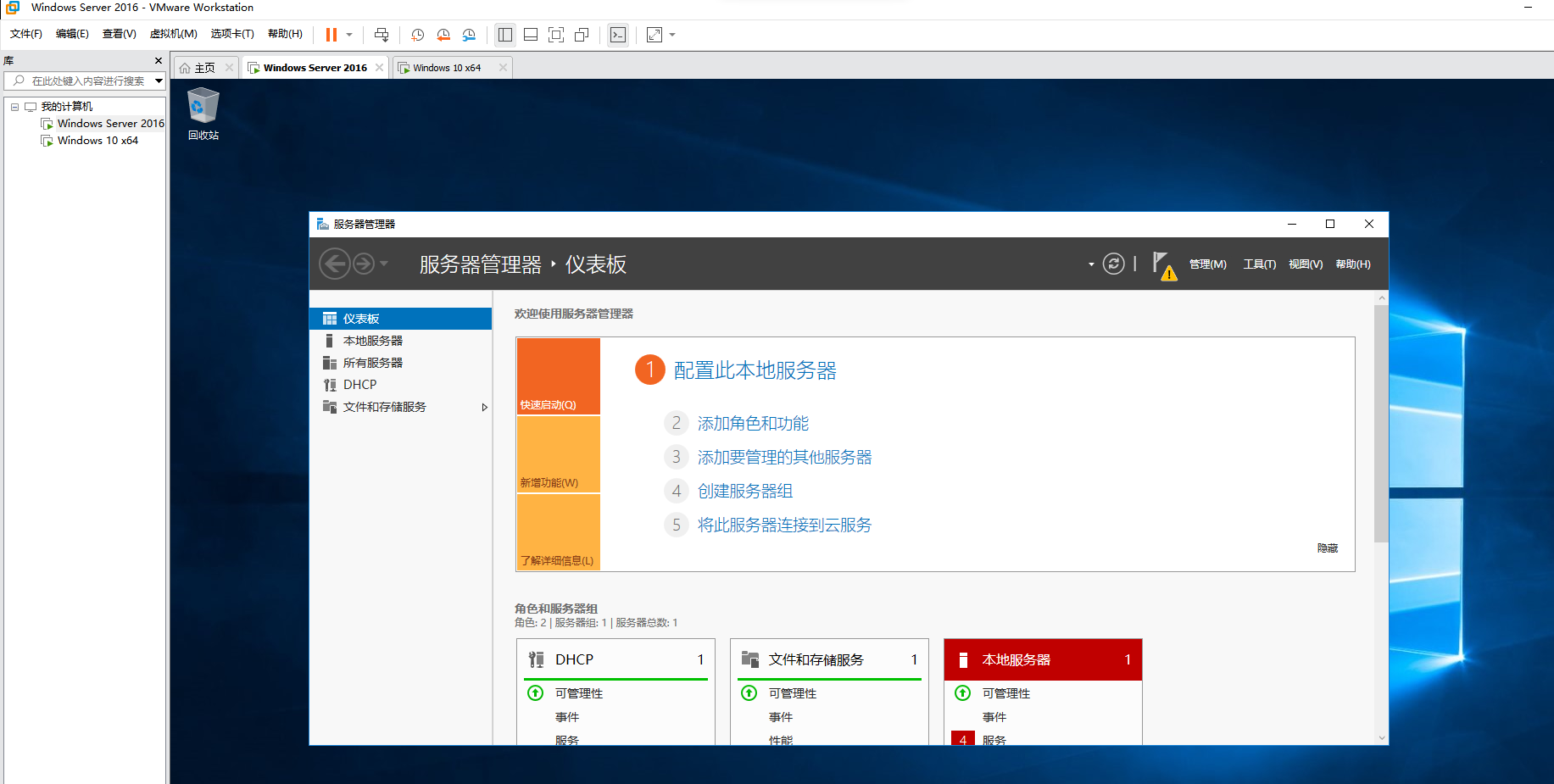Open 添加要管理的其他服务器 link
The width and height of the screenshot is (1554, 784).
point(784,457)
